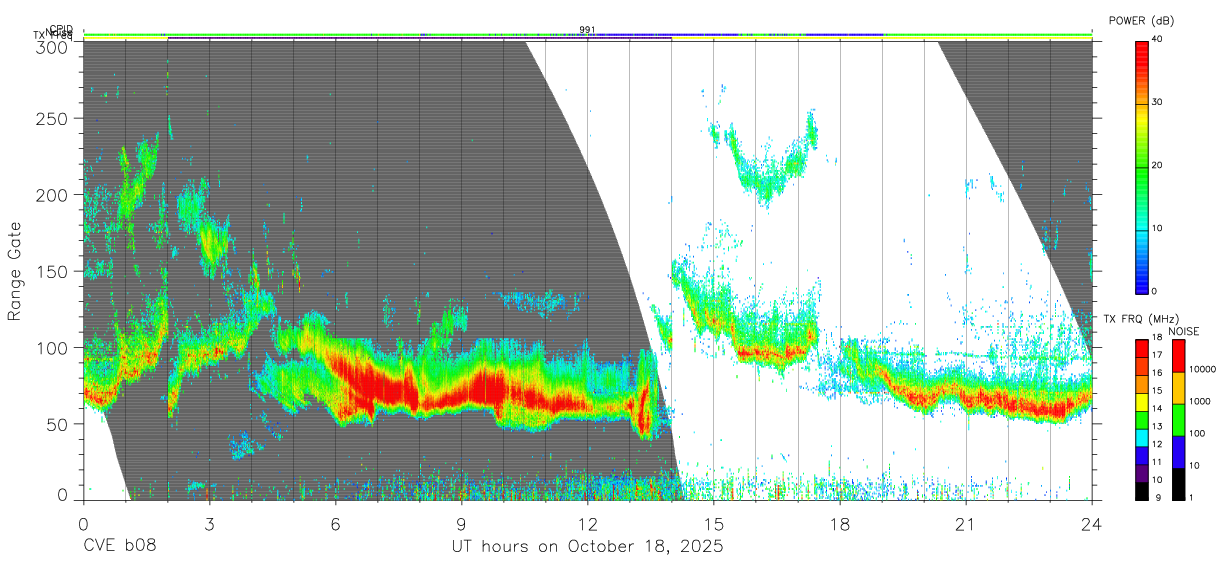Click the 9 tick on UT hours axis
This screenshot has height=567, width=1228.
tap(461, 523)
